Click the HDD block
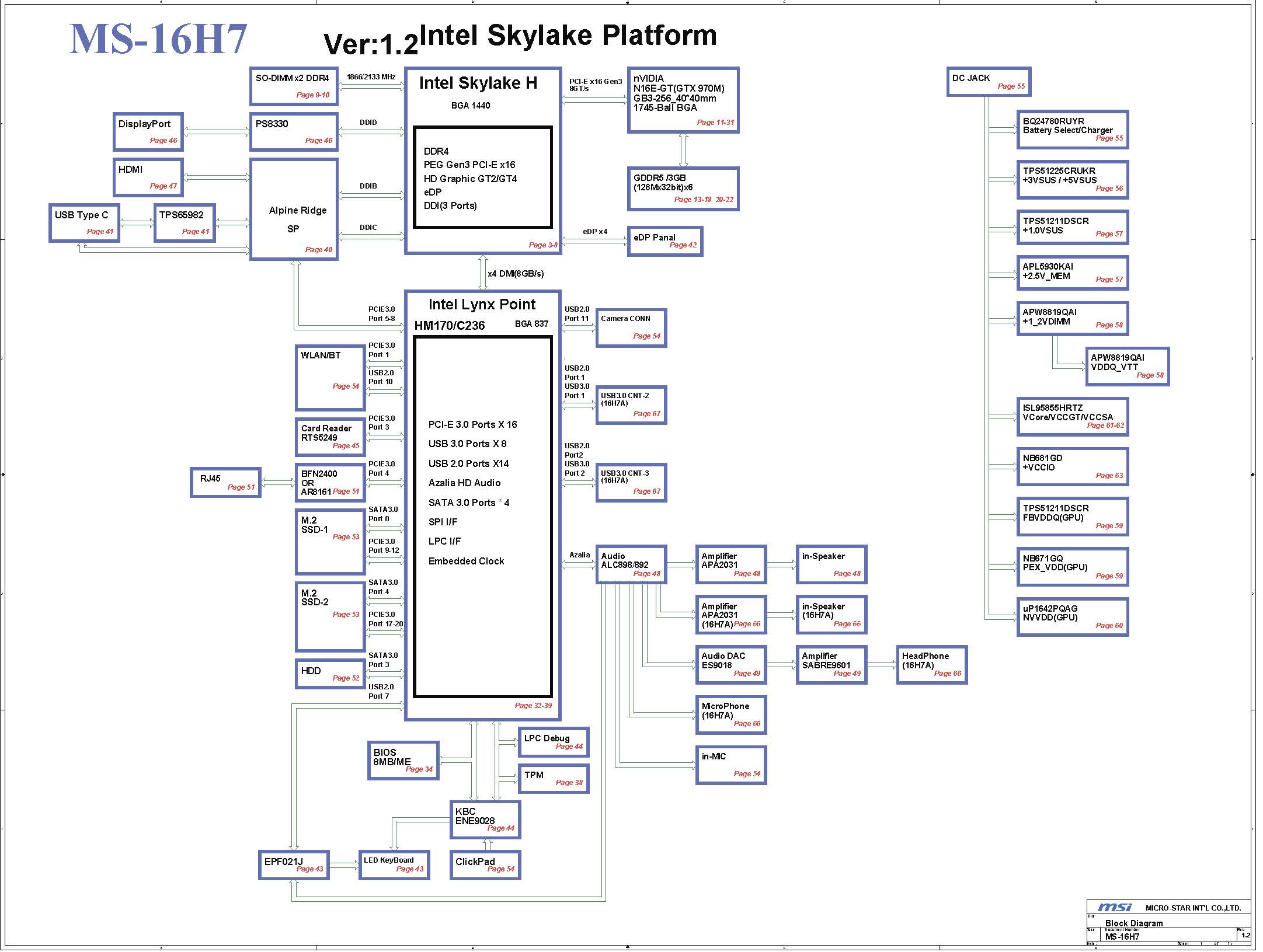The image size is (1263, 952). 330,674
